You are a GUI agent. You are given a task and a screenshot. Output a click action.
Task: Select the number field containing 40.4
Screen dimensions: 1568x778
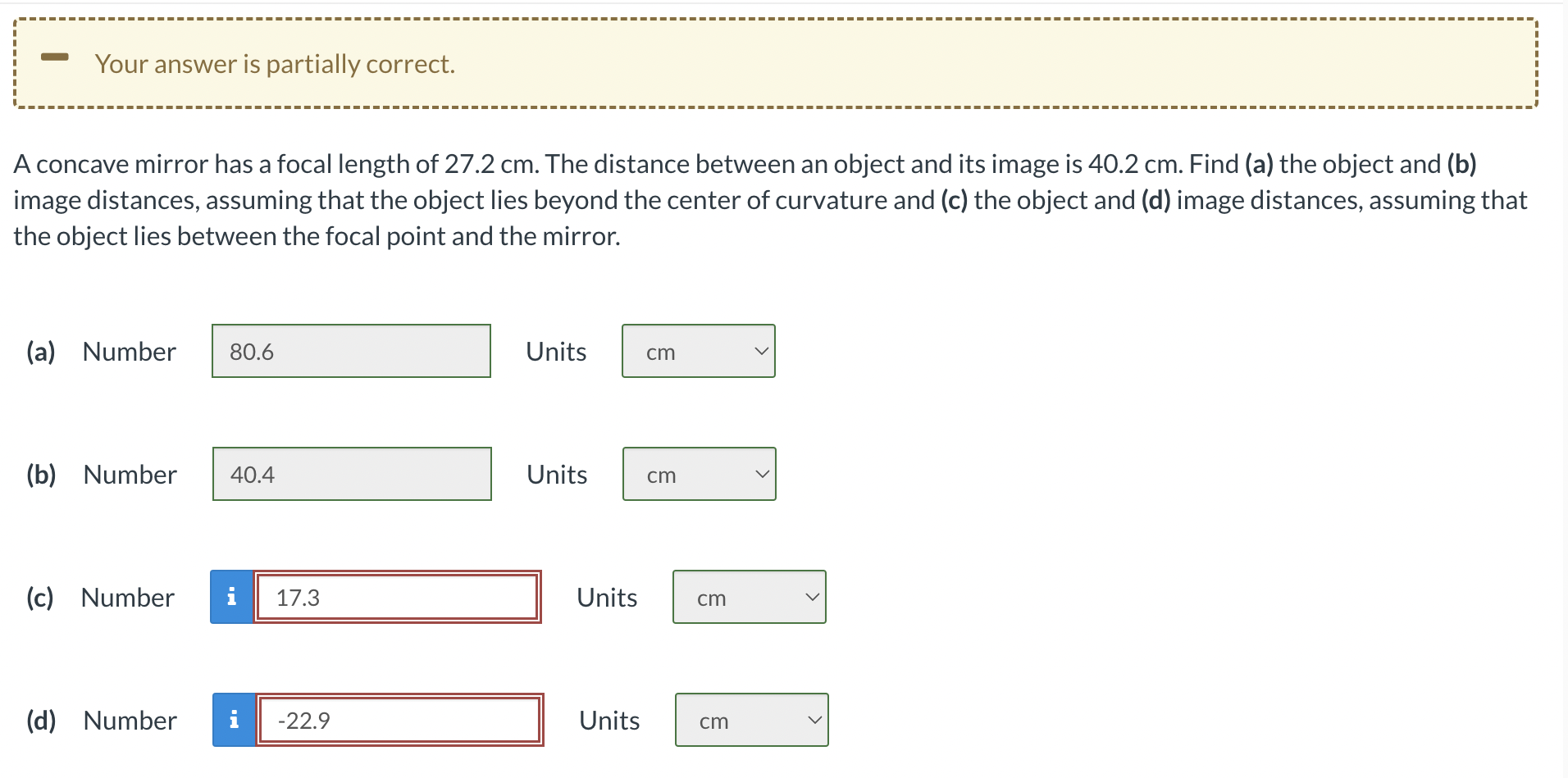(351, 474)
